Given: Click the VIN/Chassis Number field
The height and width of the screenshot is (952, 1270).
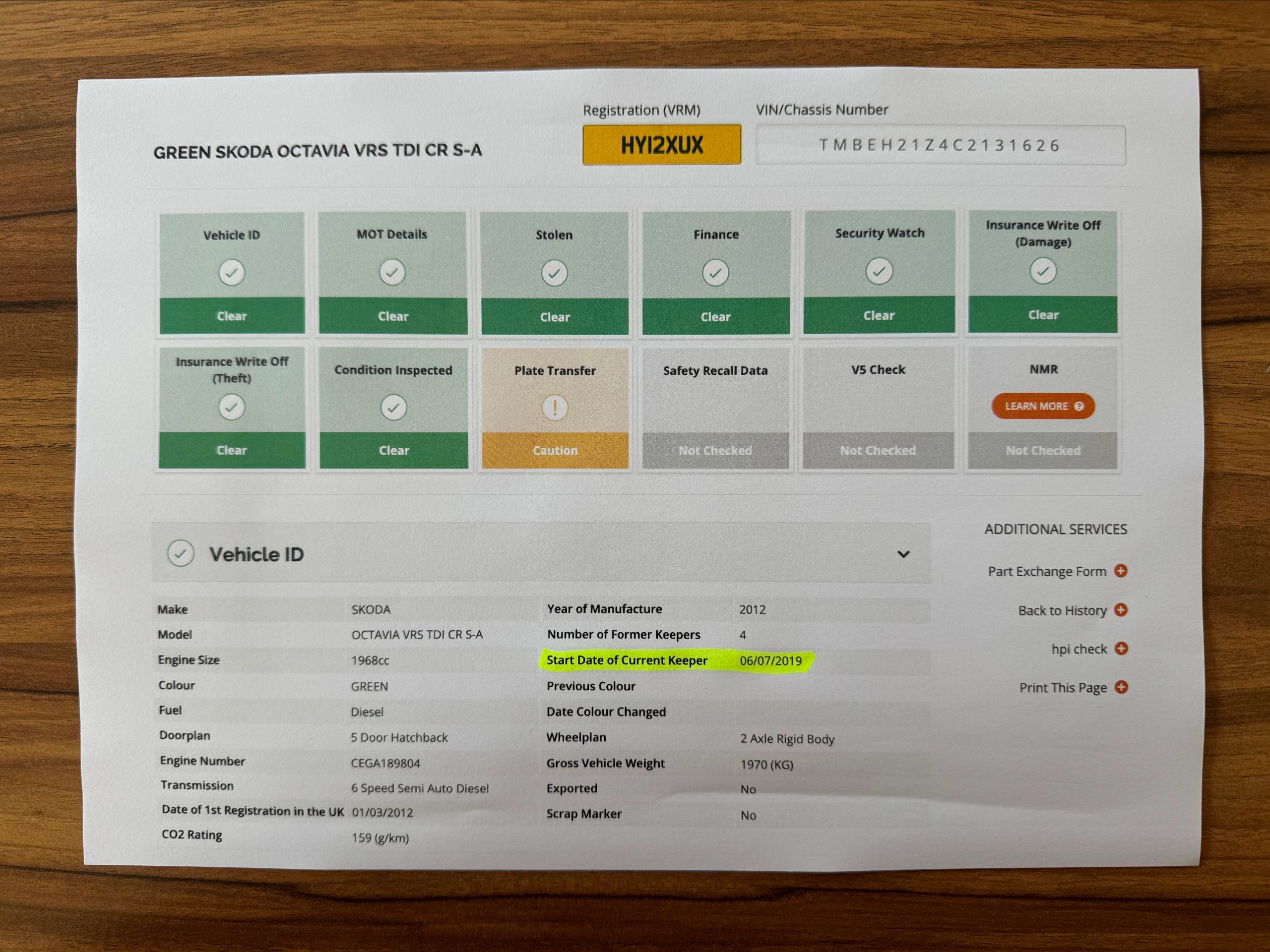Looking at the screenshot, I should pyautogui.click(x=941, y=145).
